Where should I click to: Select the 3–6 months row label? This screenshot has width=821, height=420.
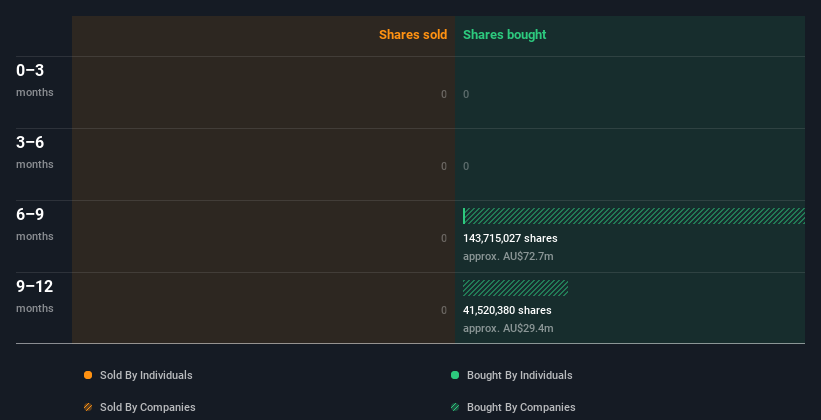coord(35,152)
